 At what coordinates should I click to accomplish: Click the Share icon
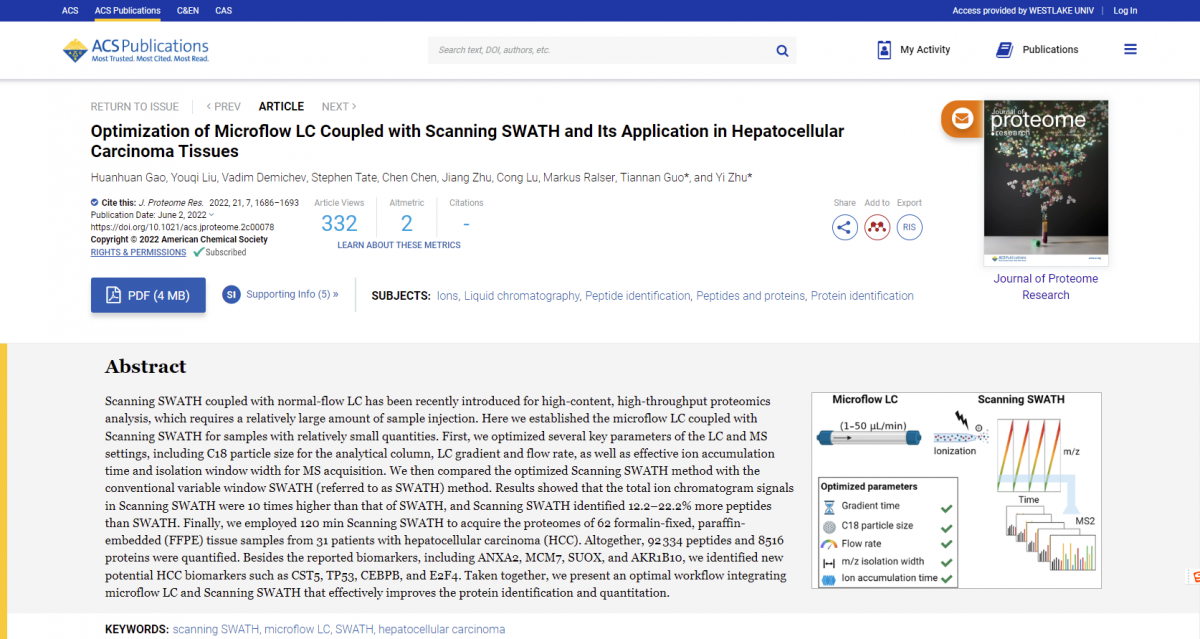point(845,227)
